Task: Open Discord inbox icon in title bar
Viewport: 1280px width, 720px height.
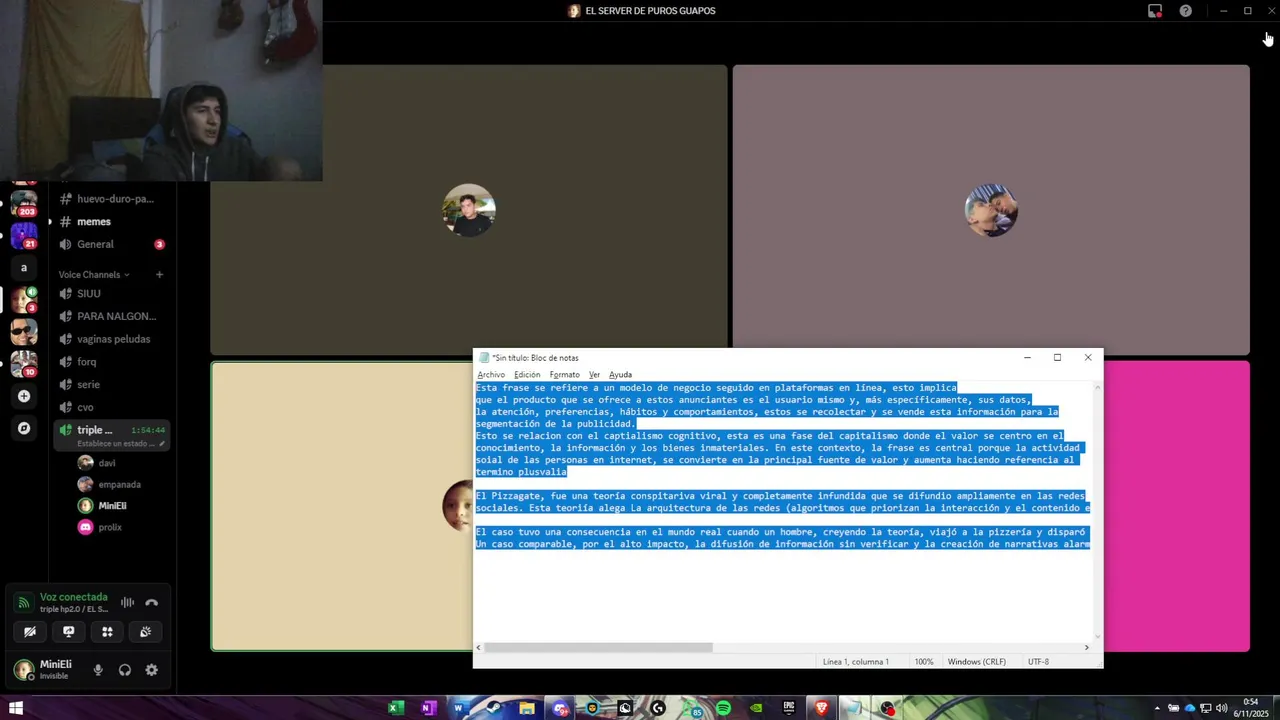Action: (x=1155, y=11)
